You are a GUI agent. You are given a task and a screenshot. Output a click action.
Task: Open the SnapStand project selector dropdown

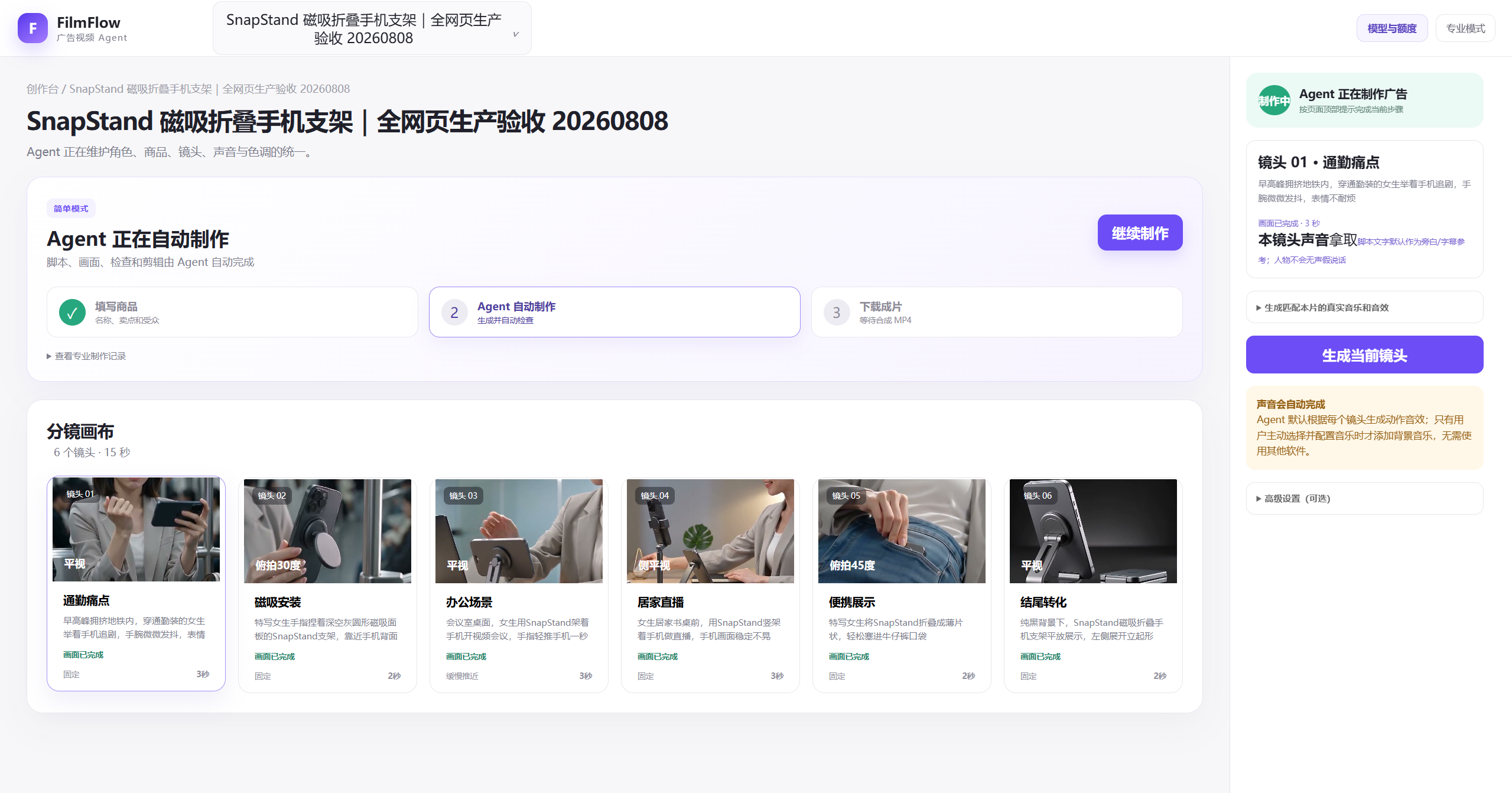click(372, 28)
